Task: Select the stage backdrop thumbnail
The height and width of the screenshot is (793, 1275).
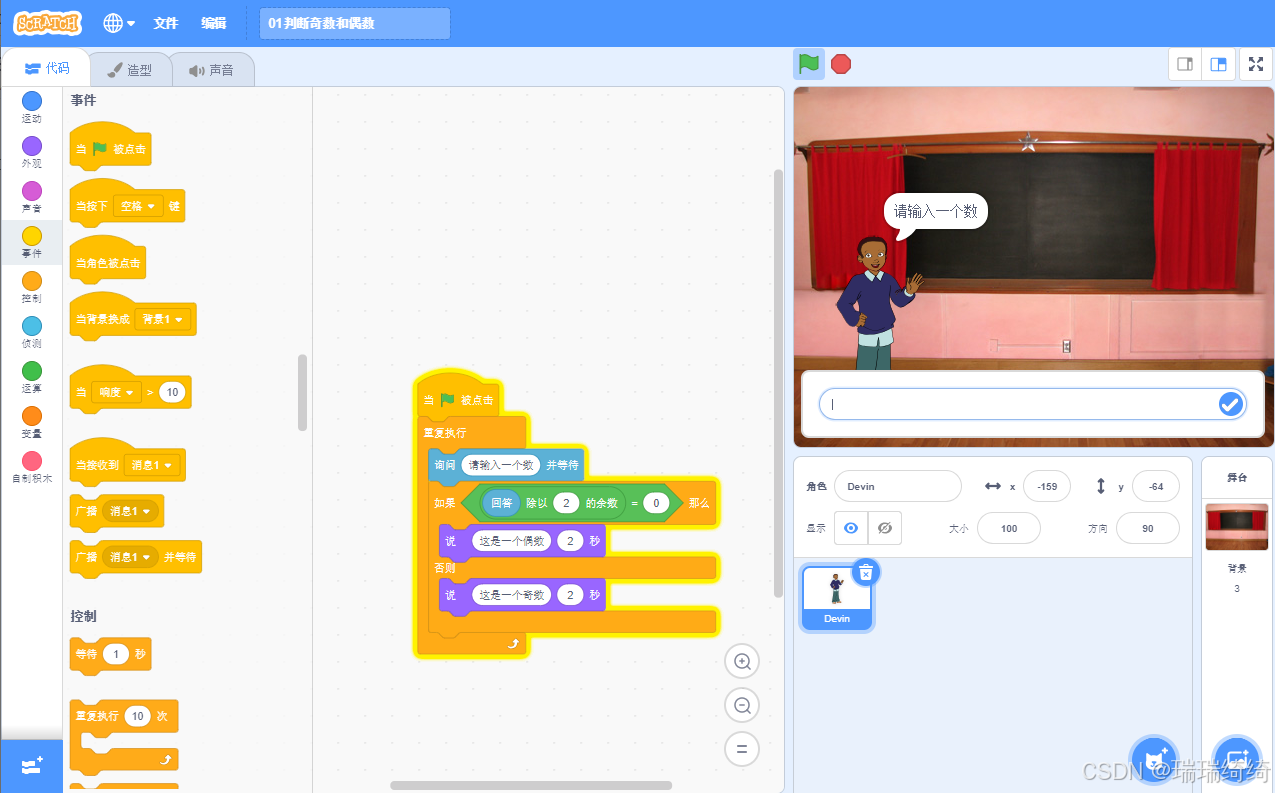Action: (x=1237, y=527)
